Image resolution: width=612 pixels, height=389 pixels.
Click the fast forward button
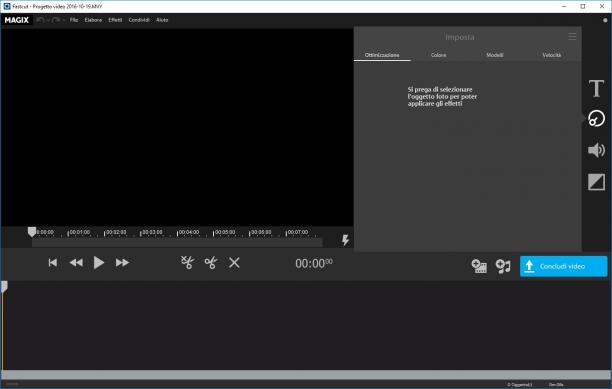[x=122, y=263]
